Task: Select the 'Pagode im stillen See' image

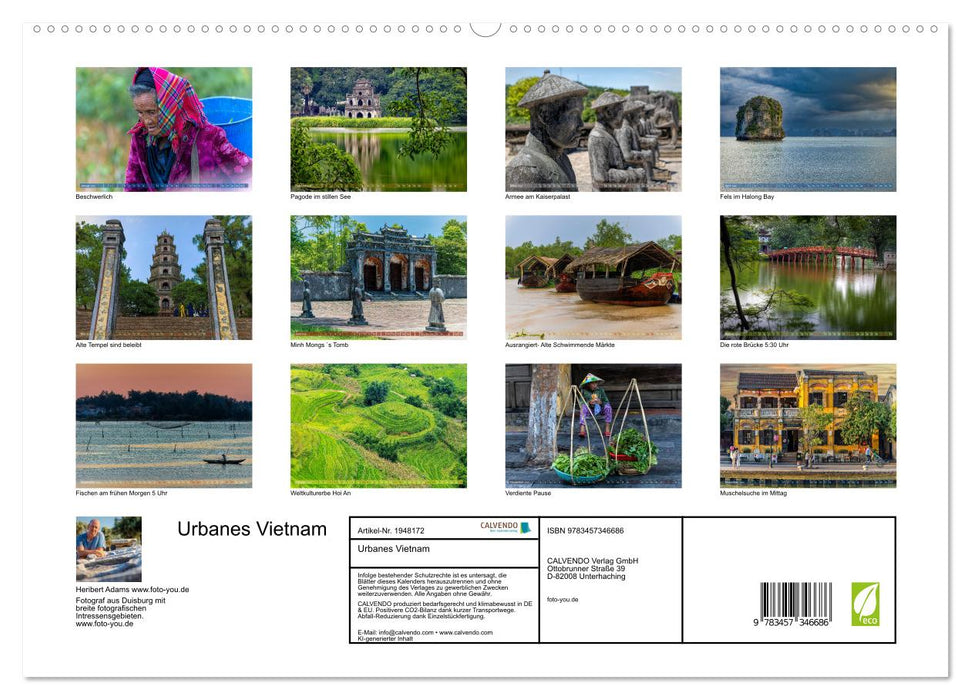Action: [x=378, y=128]
